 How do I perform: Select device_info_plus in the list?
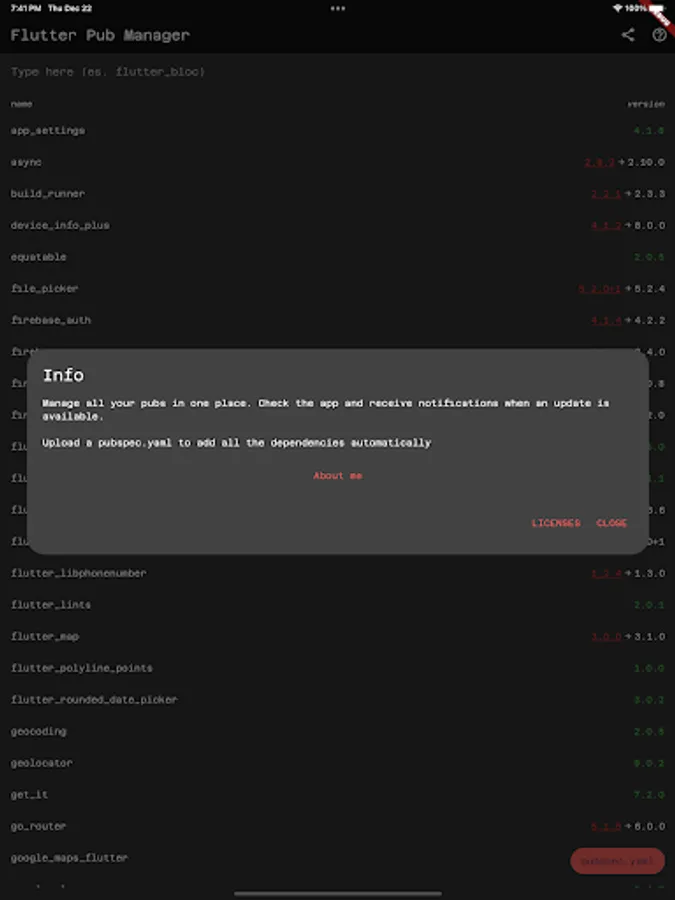click(x=338, y=226)
